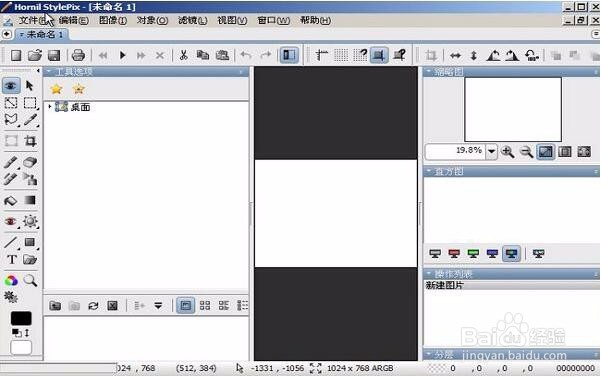Click the 桌面 folder label
Screen dimensions: 601x377
pos(80,107)
